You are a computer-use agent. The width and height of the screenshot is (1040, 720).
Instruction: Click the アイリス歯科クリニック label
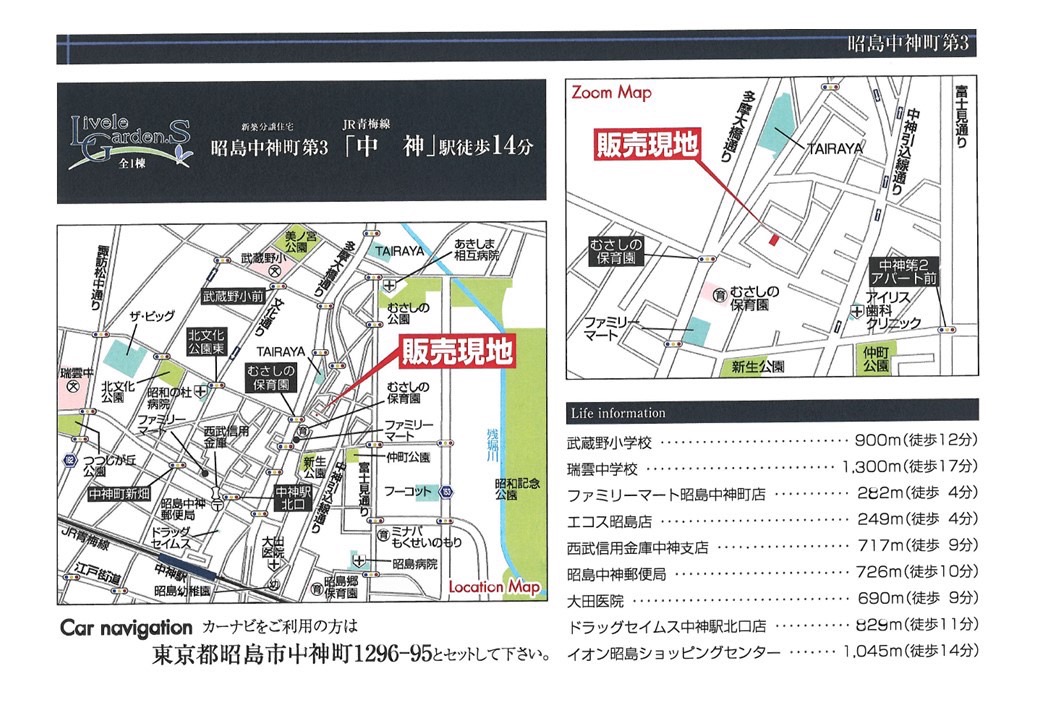(893, 310)
